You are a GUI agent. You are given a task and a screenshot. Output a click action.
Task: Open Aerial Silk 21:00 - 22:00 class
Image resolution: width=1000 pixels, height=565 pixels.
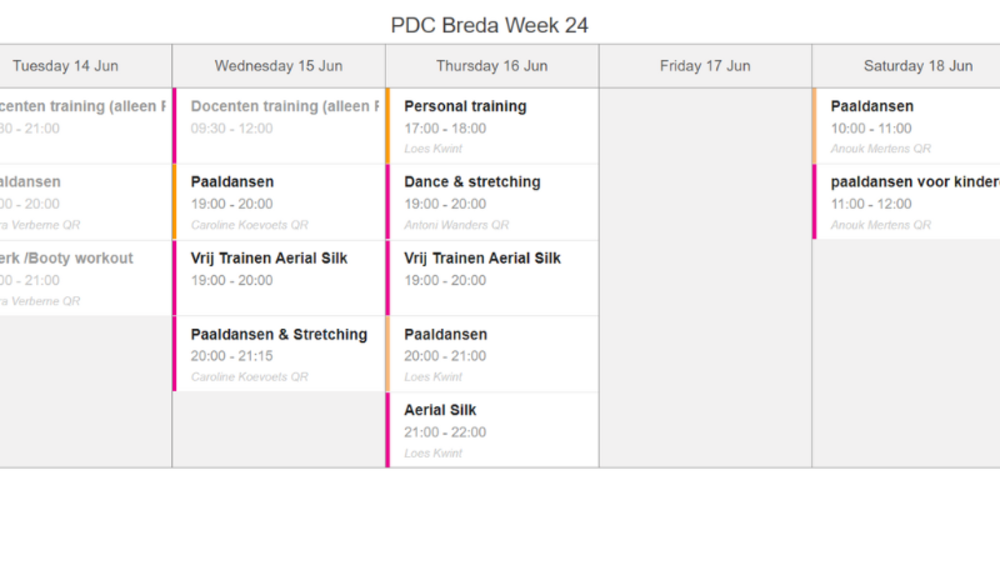(x=492, y=430)
